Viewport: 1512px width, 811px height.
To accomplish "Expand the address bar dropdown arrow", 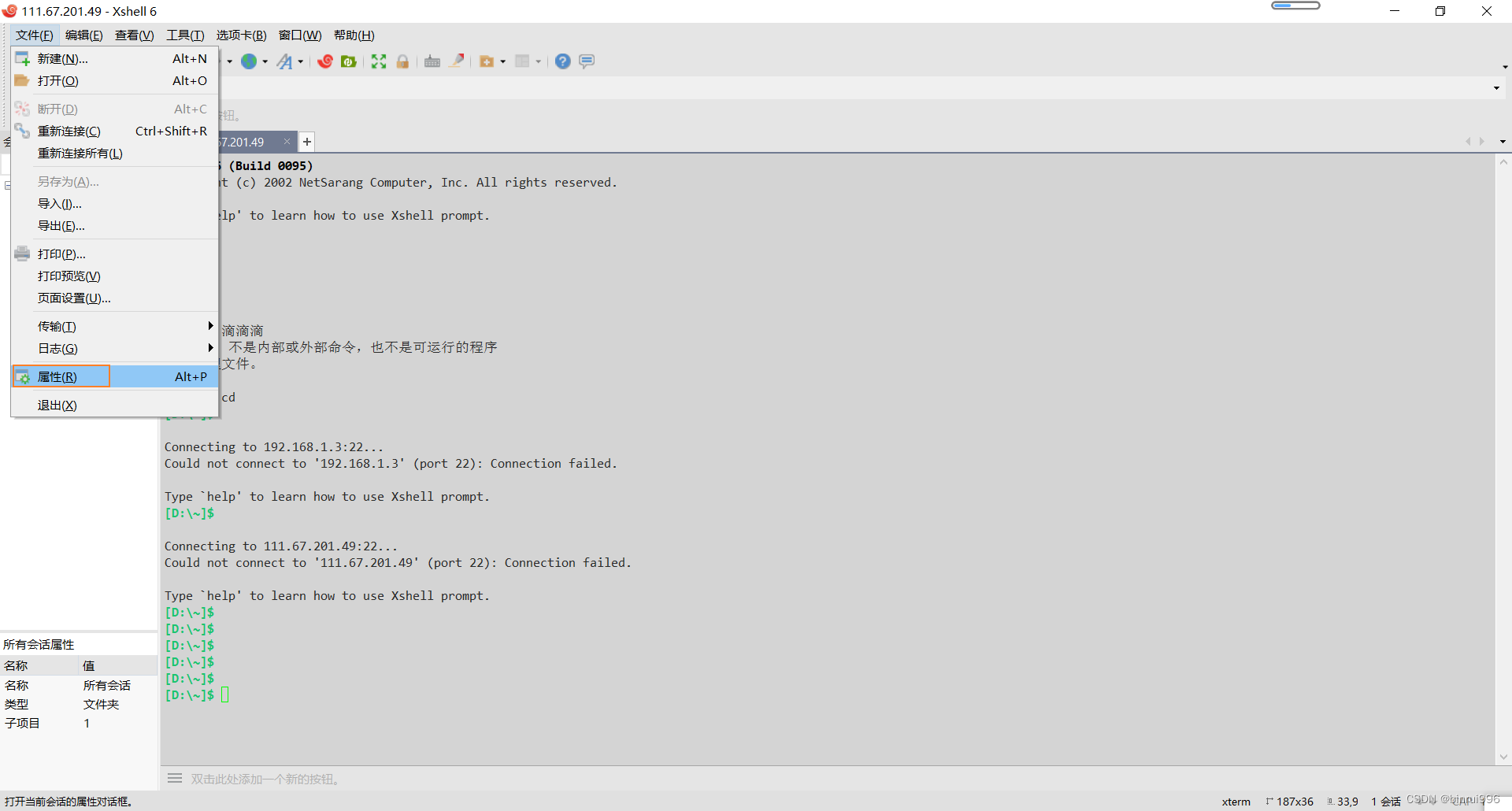I will click(1496, 88).
